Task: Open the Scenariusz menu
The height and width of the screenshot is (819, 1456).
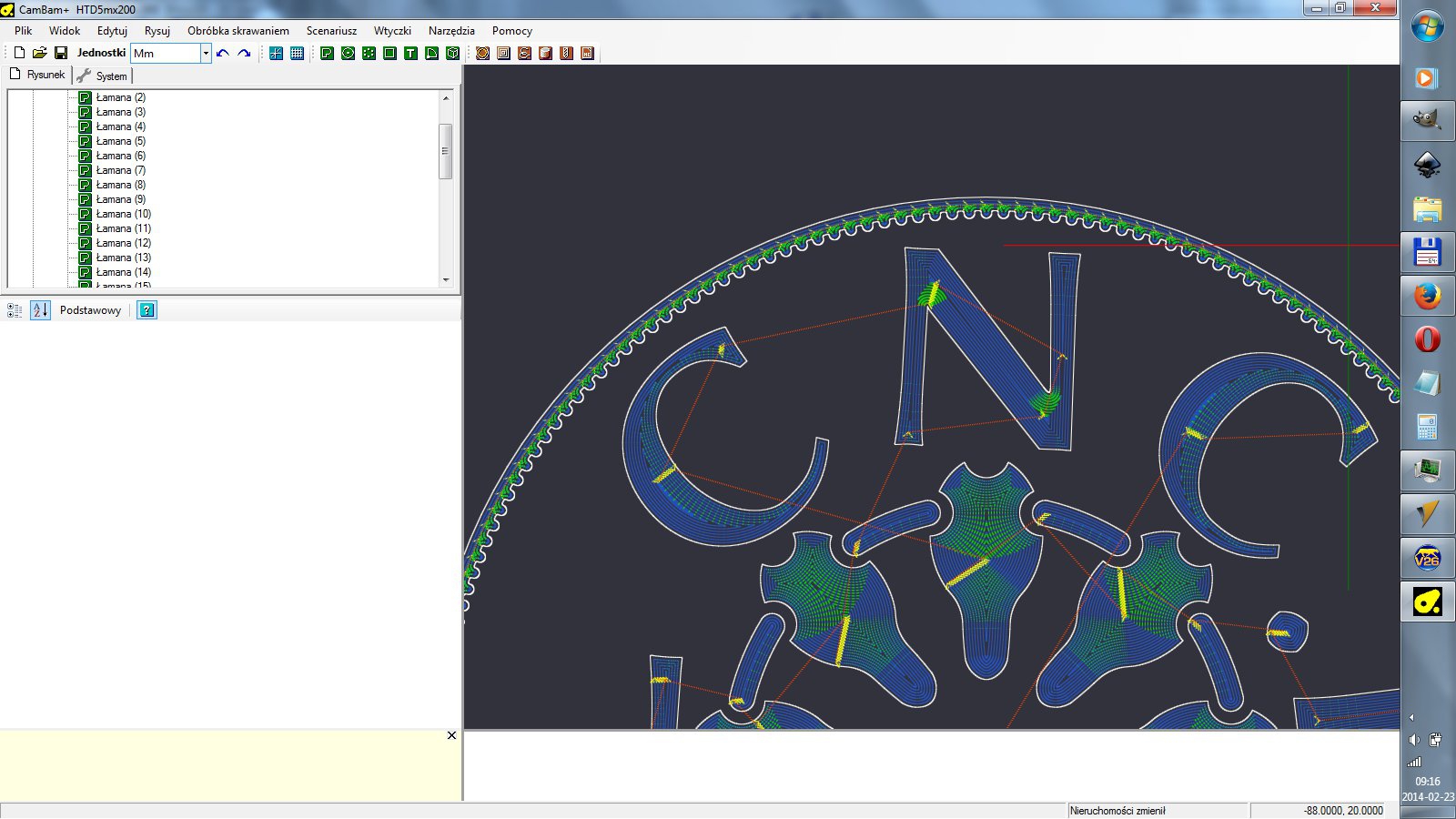Action: pos(331,30)
